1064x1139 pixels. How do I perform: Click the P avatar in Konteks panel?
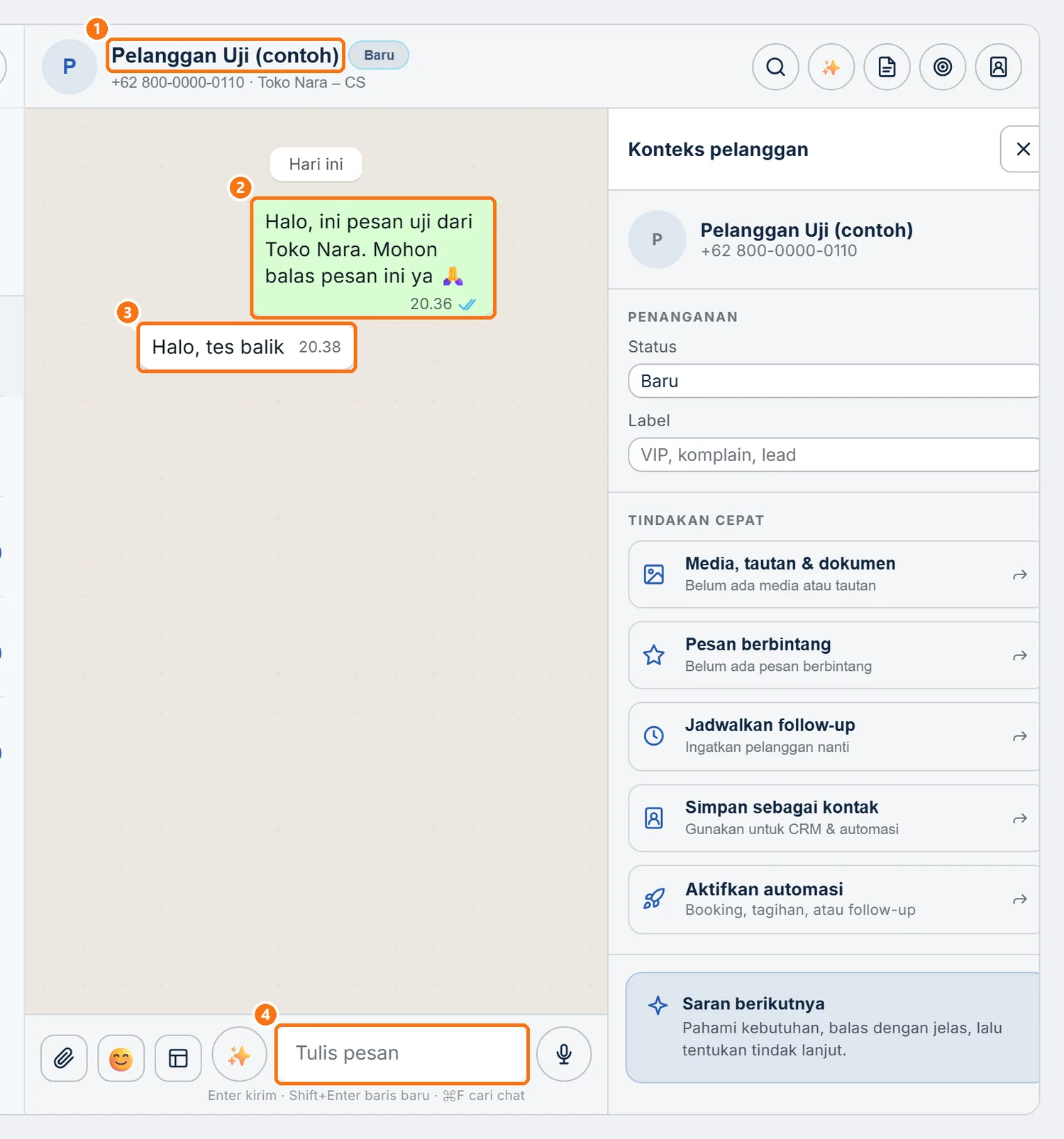(x=657, y=240)
